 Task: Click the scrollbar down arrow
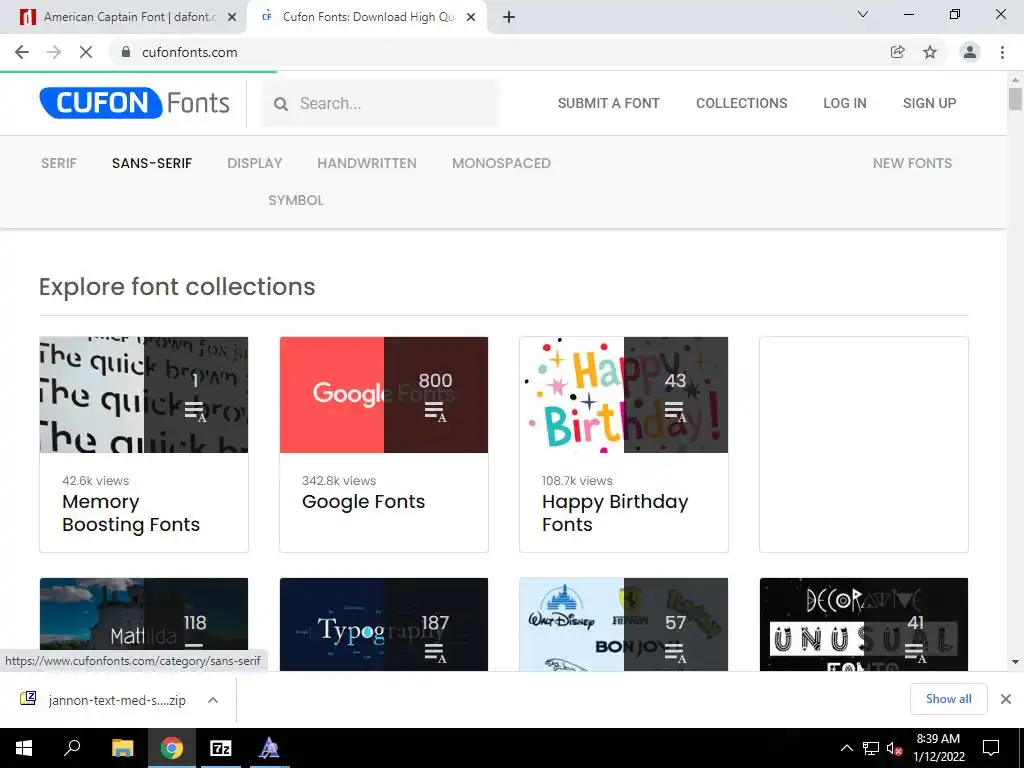click(1015, 662)
